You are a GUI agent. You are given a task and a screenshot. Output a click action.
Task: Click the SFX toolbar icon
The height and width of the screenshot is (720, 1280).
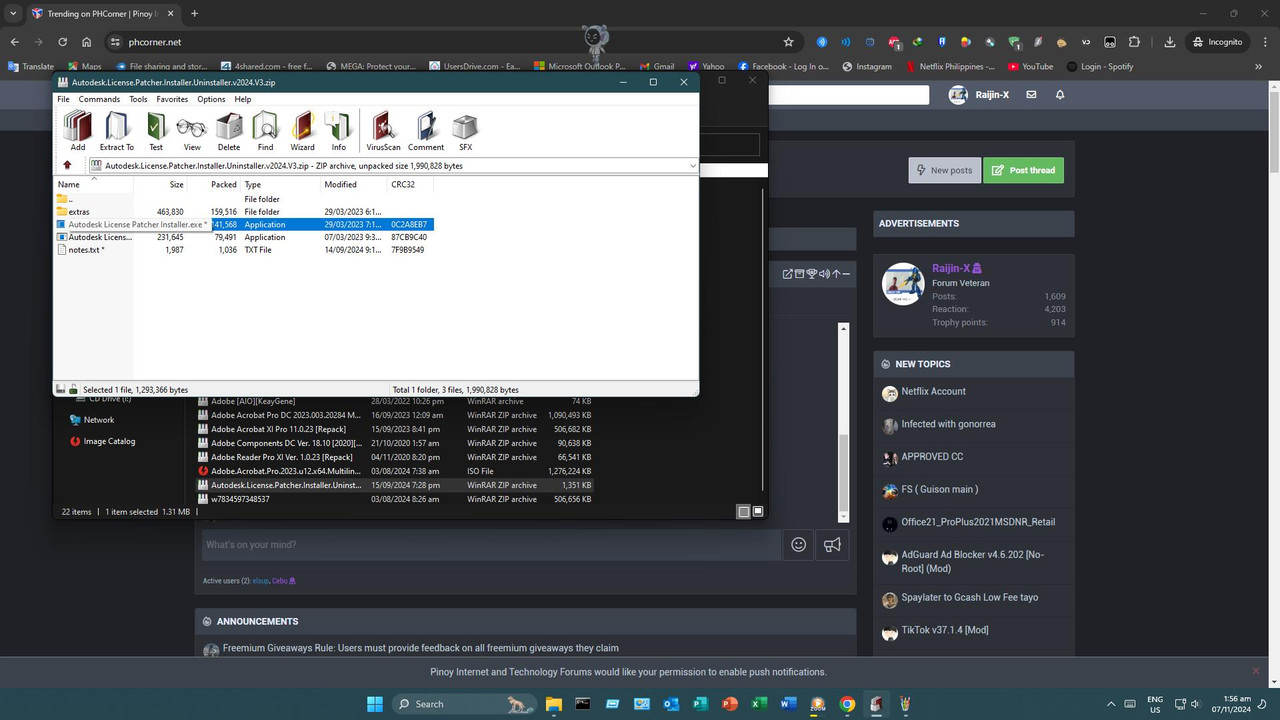click(x=465, y=131)
